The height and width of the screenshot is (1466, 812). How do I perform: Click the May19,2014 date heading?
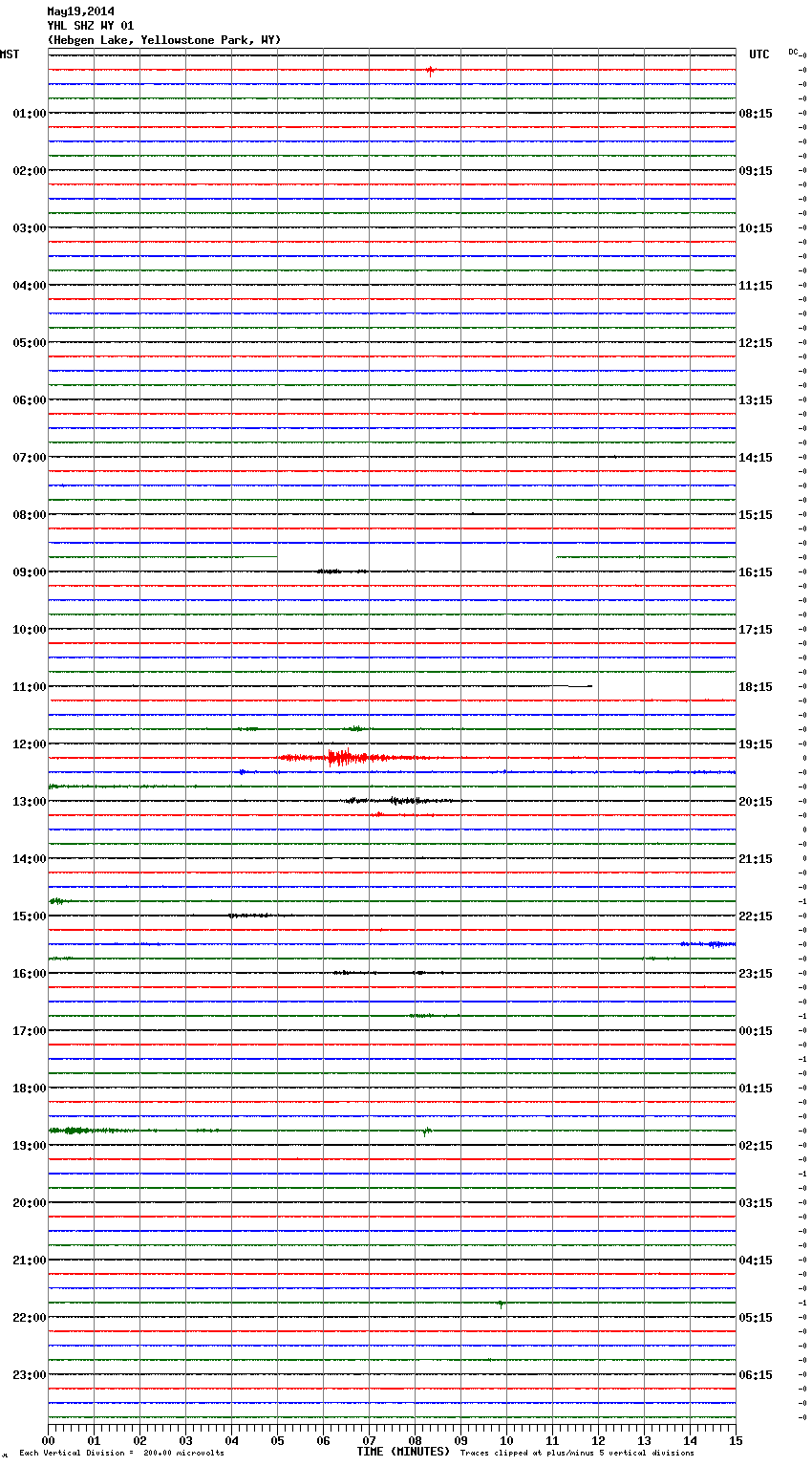(x=80, y=11)
